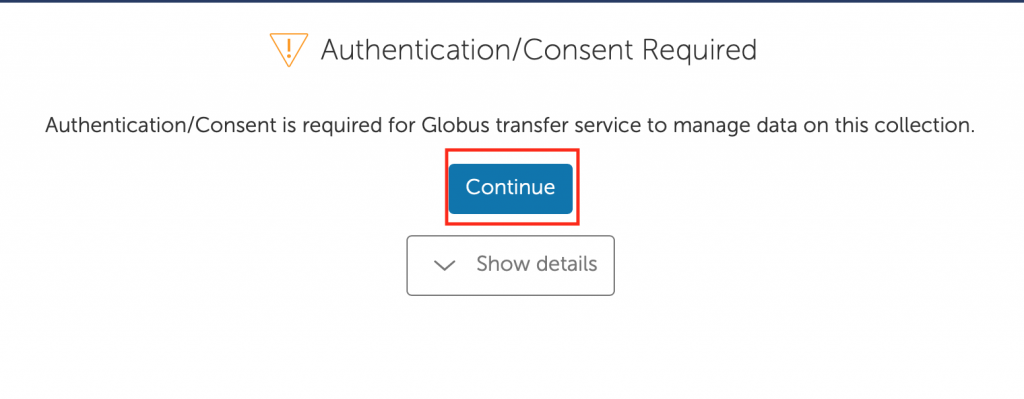
Task: Reveal consent details with Show details
Action: (x=511, y=265)
